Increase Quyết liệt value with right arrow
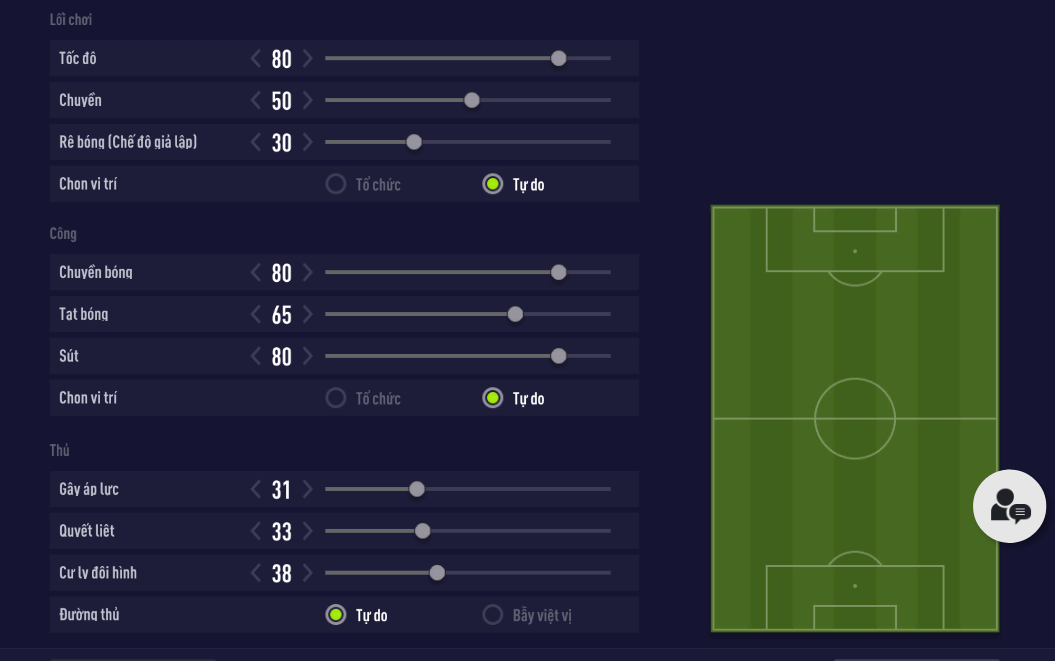1055x661 pixels. tap(308, 532)
